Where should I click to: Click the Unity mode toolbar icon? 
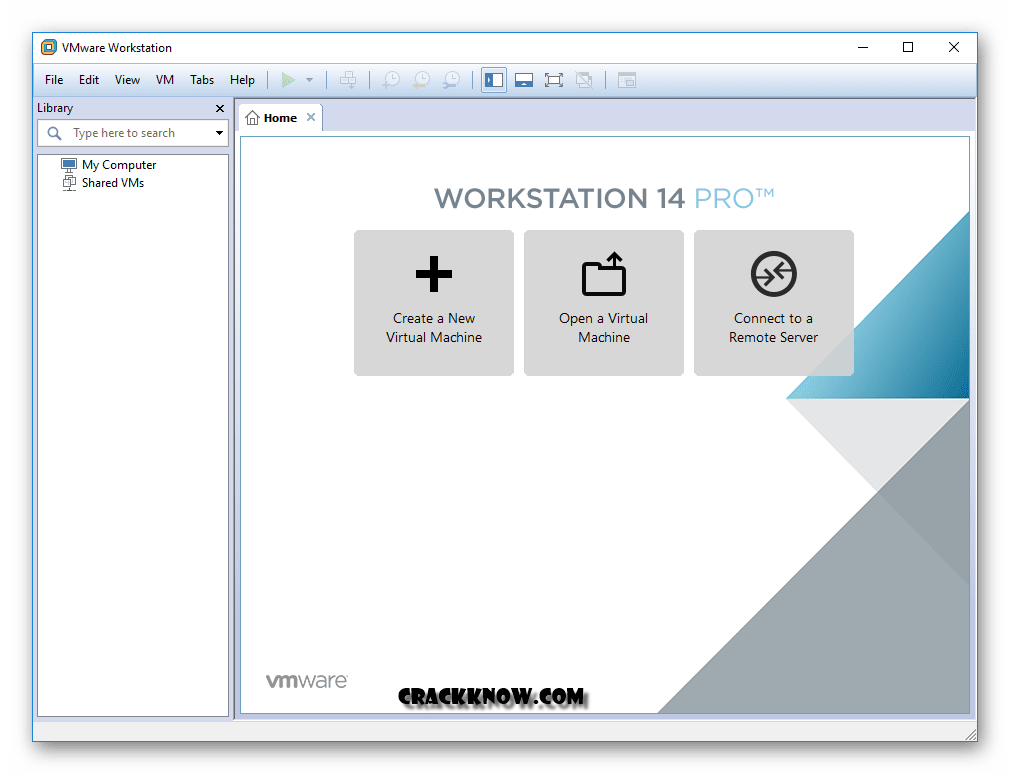584,80
